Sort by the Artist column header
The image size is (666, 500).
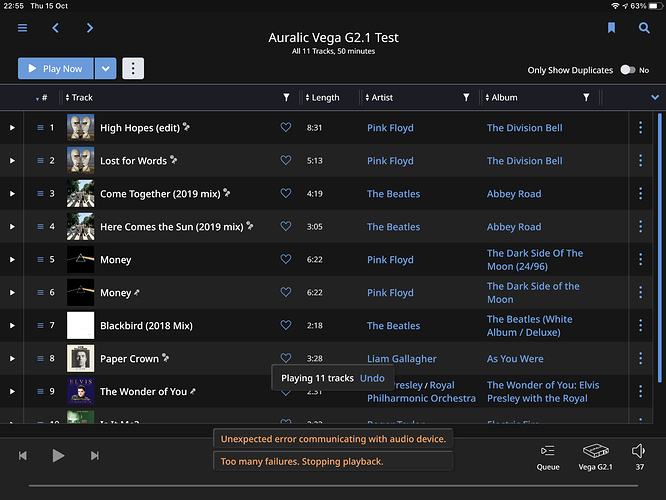point(379,98)
